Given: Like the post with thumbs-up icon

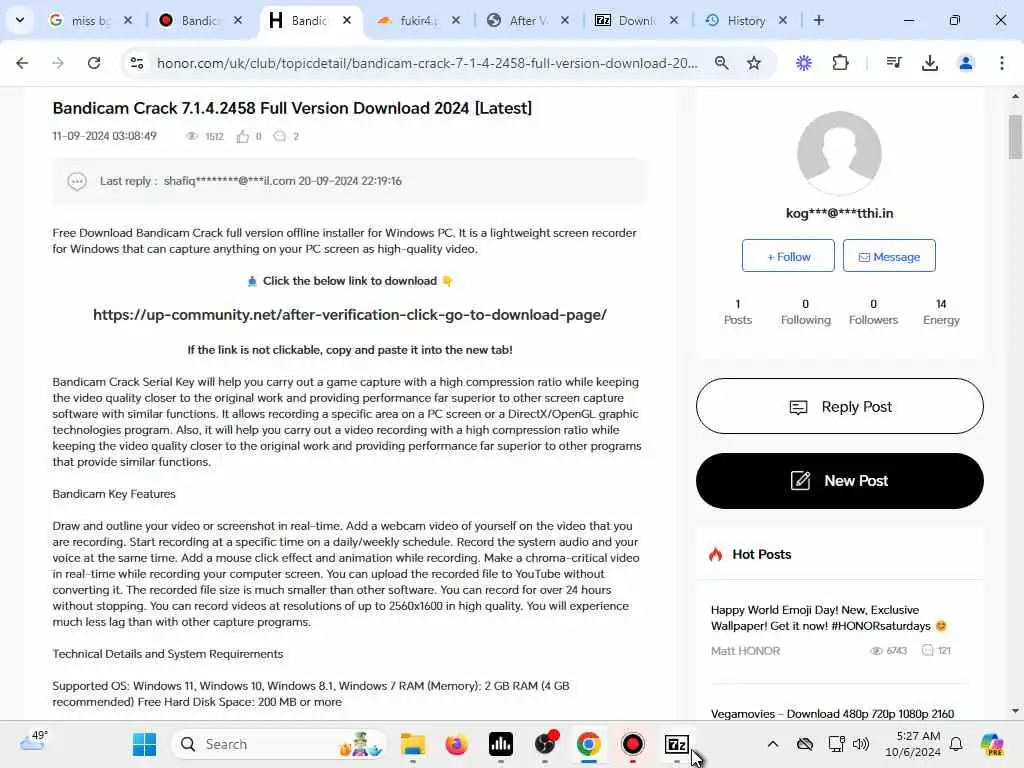Looking at the screenshot, I should point(243,136).
